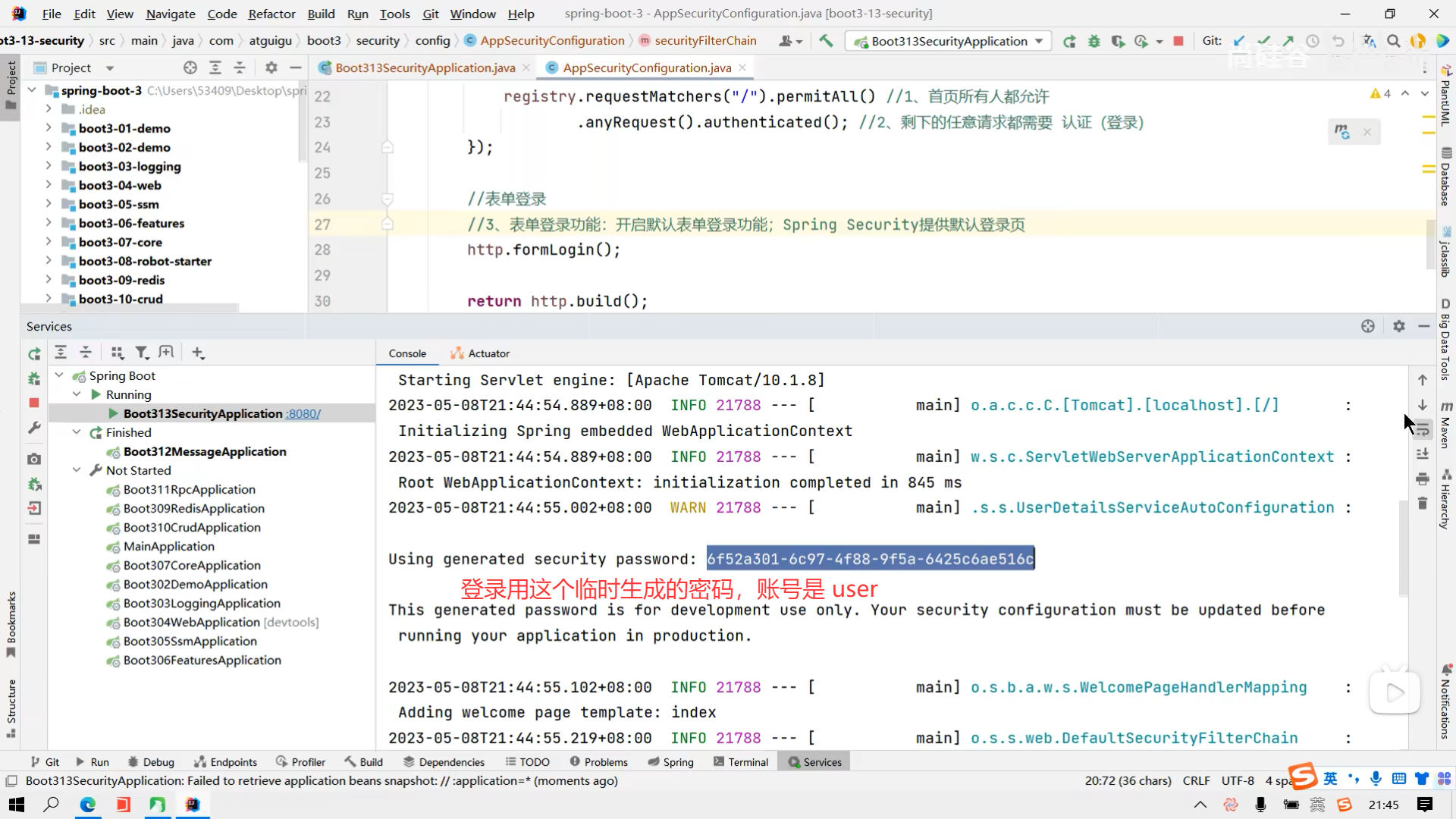The width and height of the screenshot is (1456, 819).
Task: Toggle the Bookmarks tool window
Action: 11,622
